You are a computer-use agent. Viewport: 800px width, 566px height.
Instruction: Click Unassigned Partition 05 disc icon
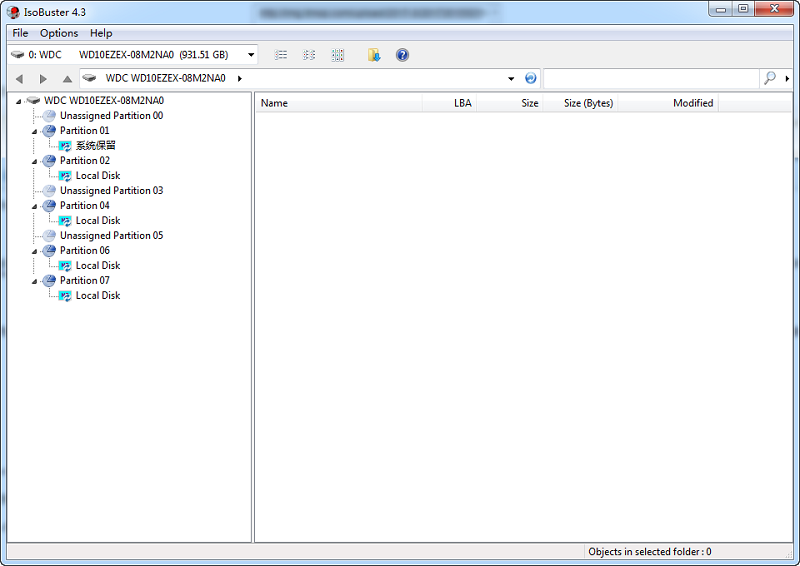[49, 236]
